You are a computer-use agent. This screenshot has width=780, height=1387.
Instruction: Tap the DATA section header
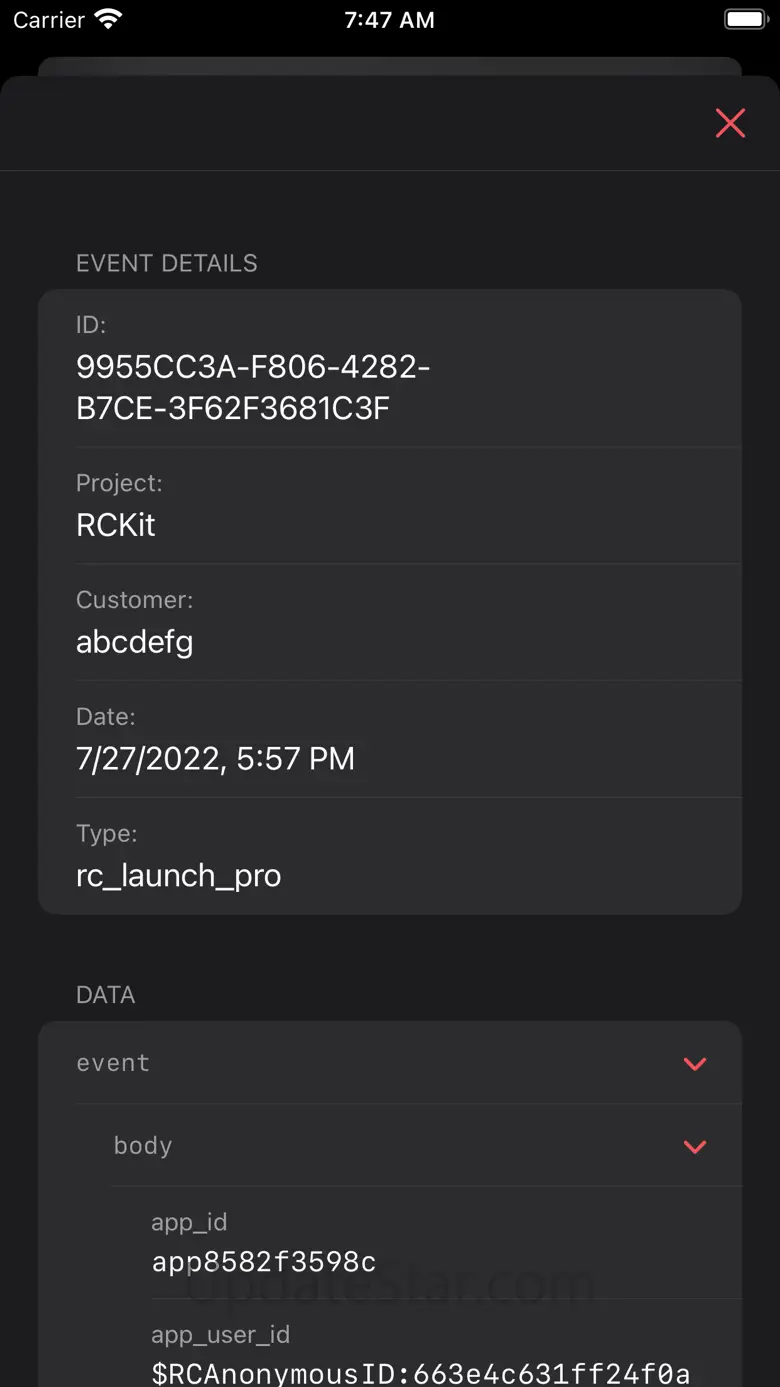(106, 995)
